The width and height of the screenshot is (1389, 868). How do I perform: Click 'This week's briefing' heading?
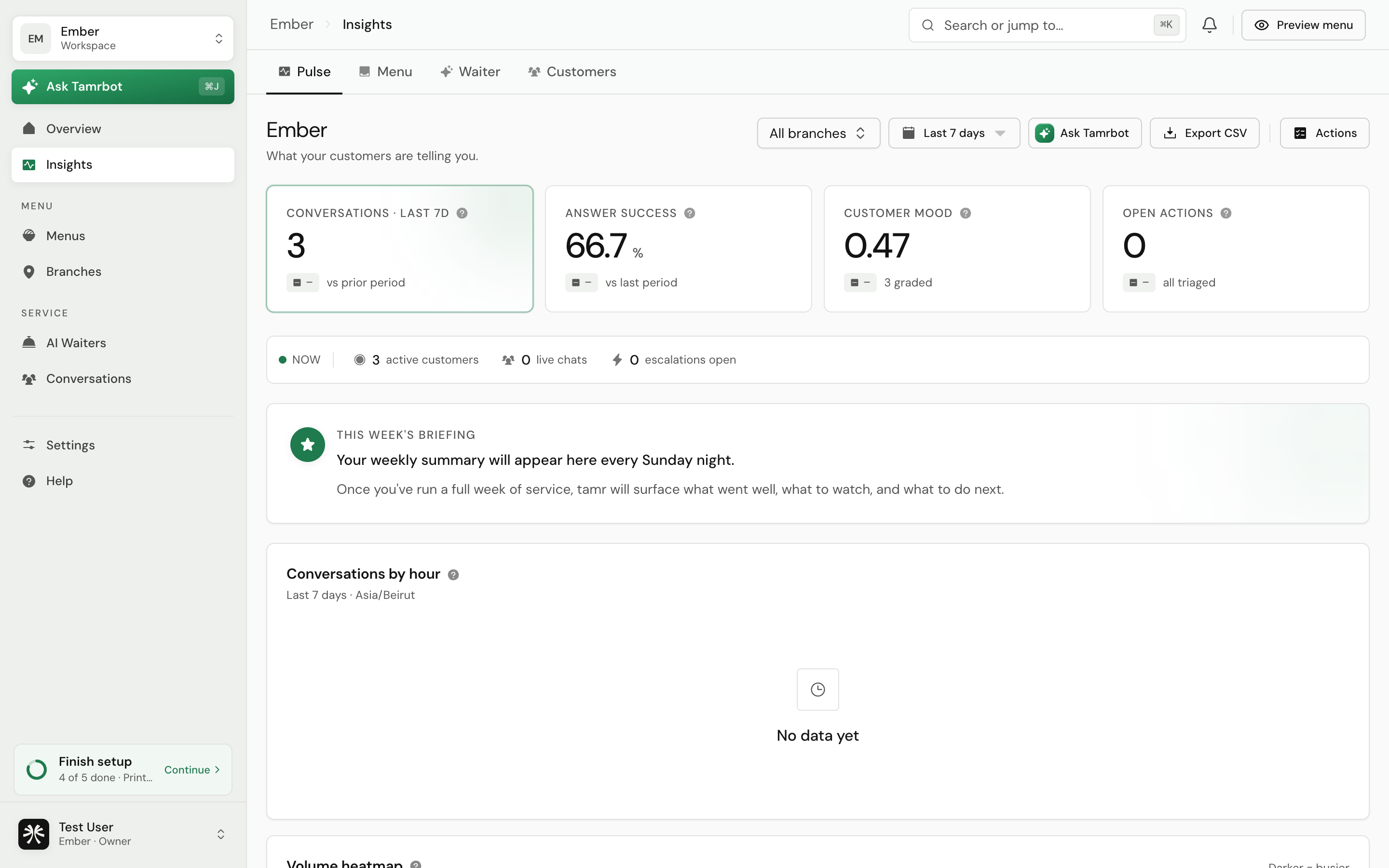(x=406, y=434)
